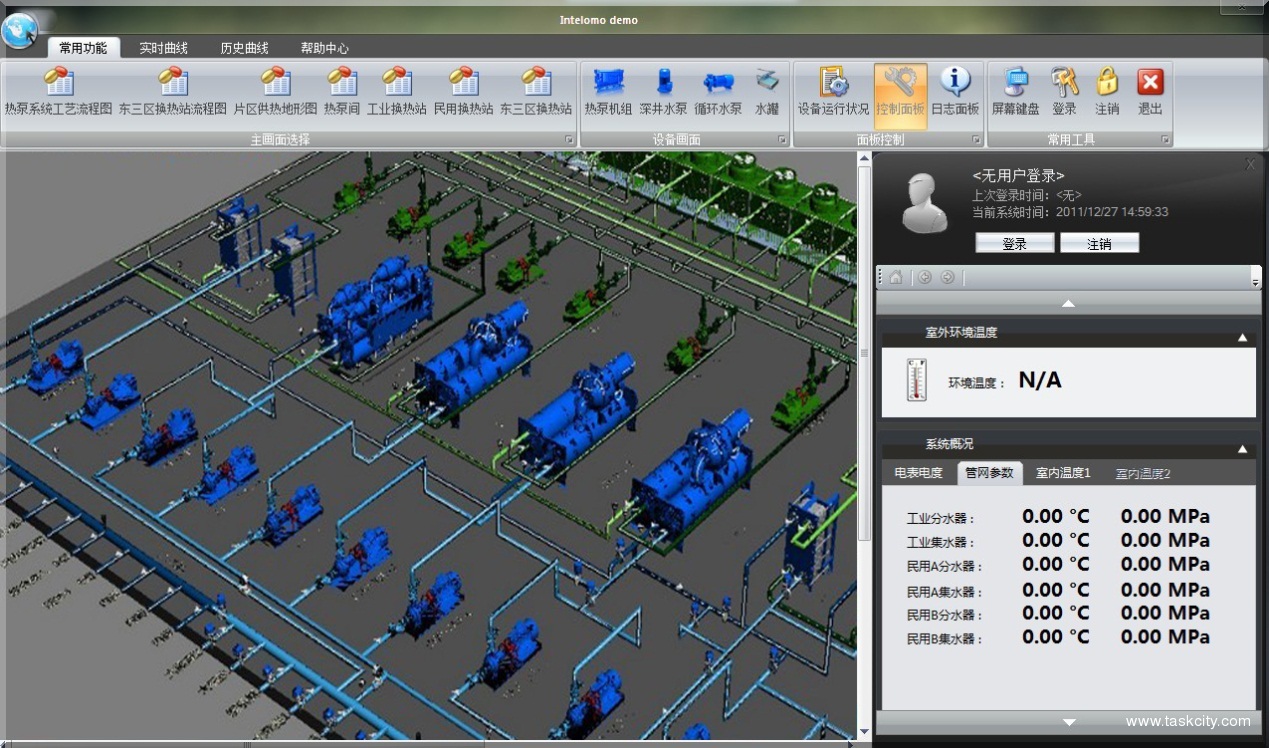
Task: Click the 登录 button under user info
Action: pos(1014,243)
